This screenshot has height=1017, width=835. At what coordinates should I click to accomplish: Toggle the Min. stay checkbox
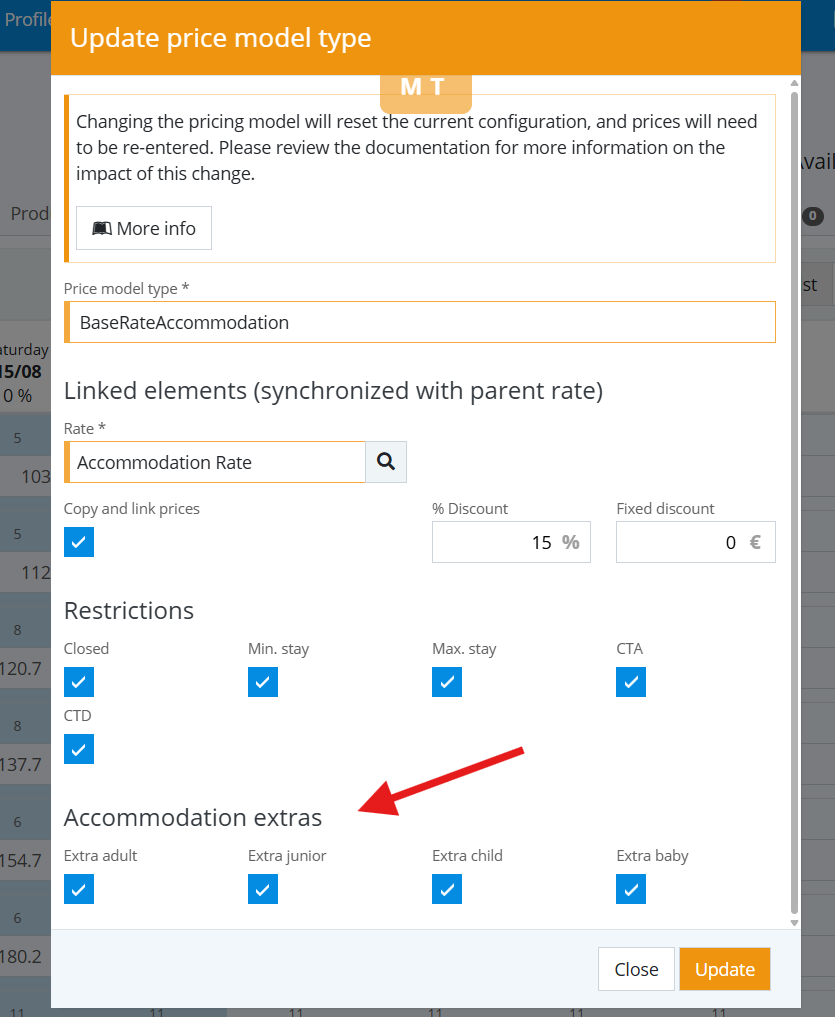pos(263,682)
